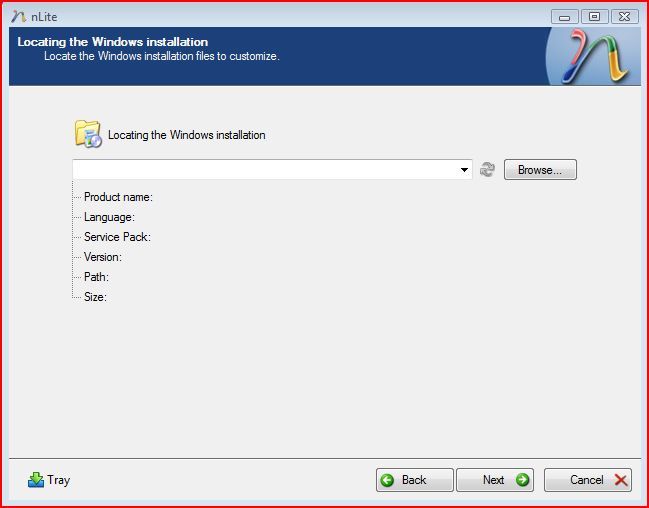Select the Product name: row
The image size is (649, 508).
[118, 197]
